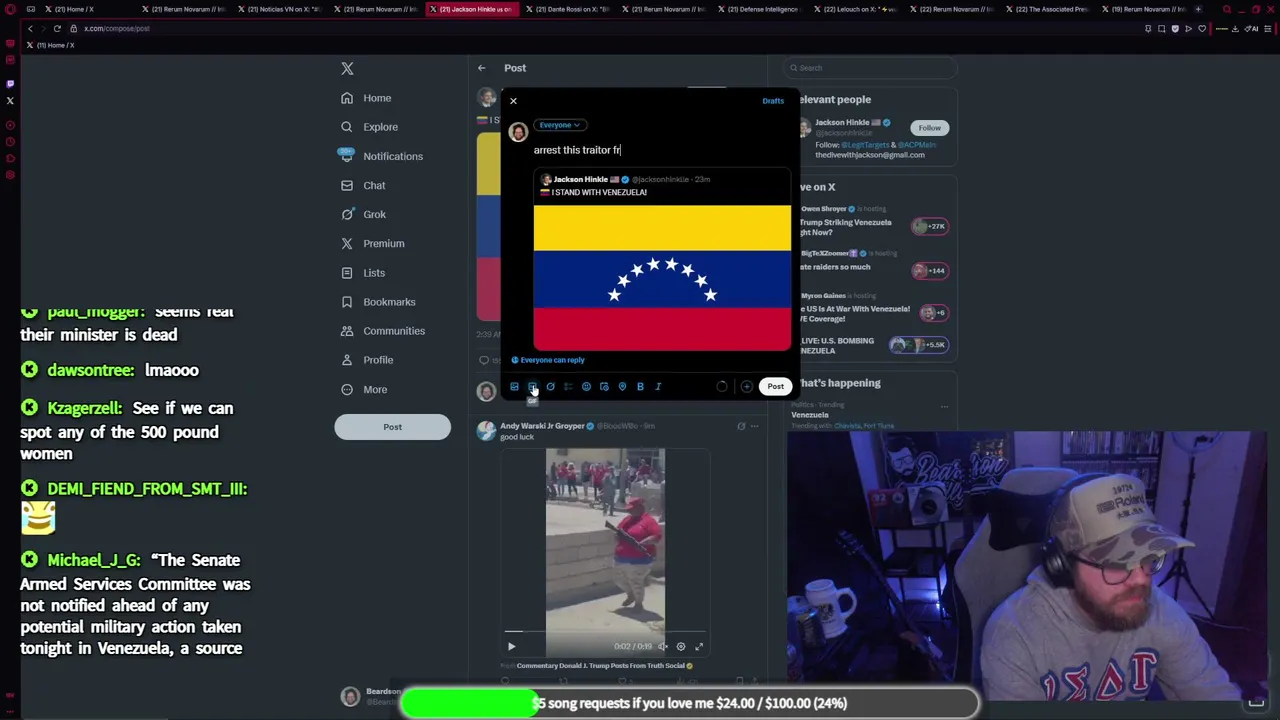Open Everyone can reply settings

[x=548, y=360]
